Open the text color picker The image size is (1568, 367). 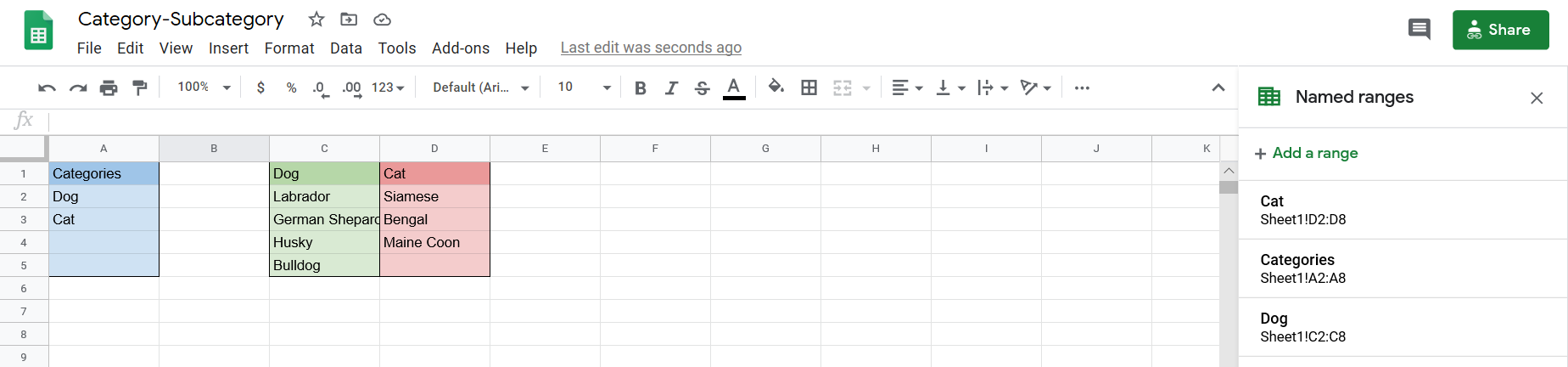(734, 88)
